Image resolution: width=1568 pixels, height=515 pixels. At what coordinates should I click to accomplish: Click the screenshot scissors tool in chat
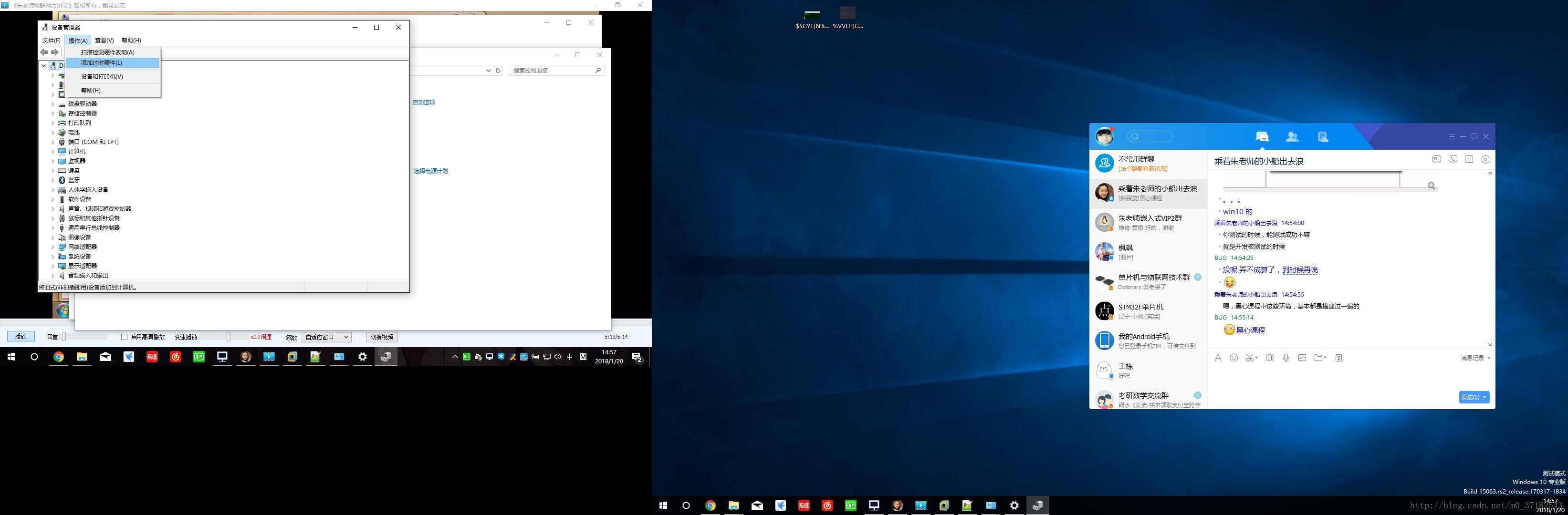point(1250,358)
